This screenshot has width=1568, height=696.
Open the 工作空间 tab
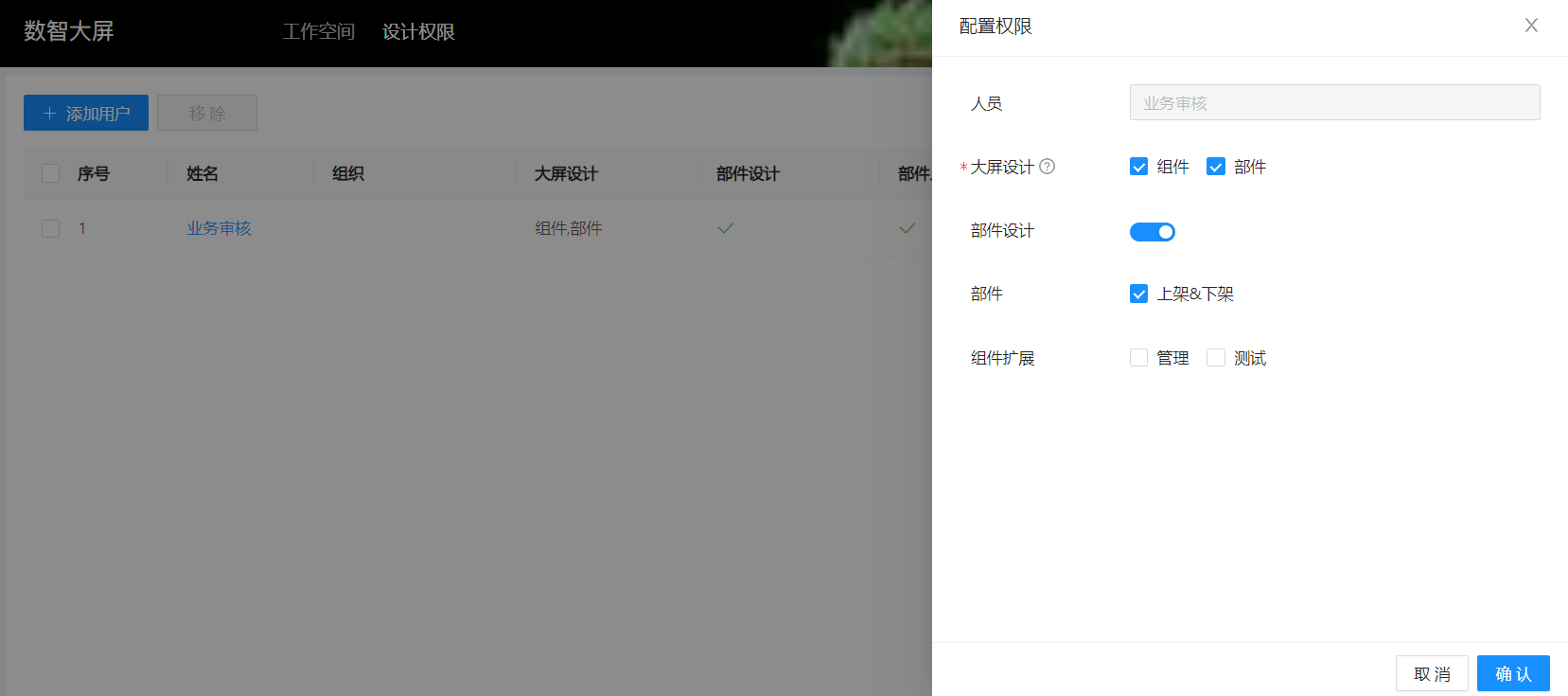point(318,31)
